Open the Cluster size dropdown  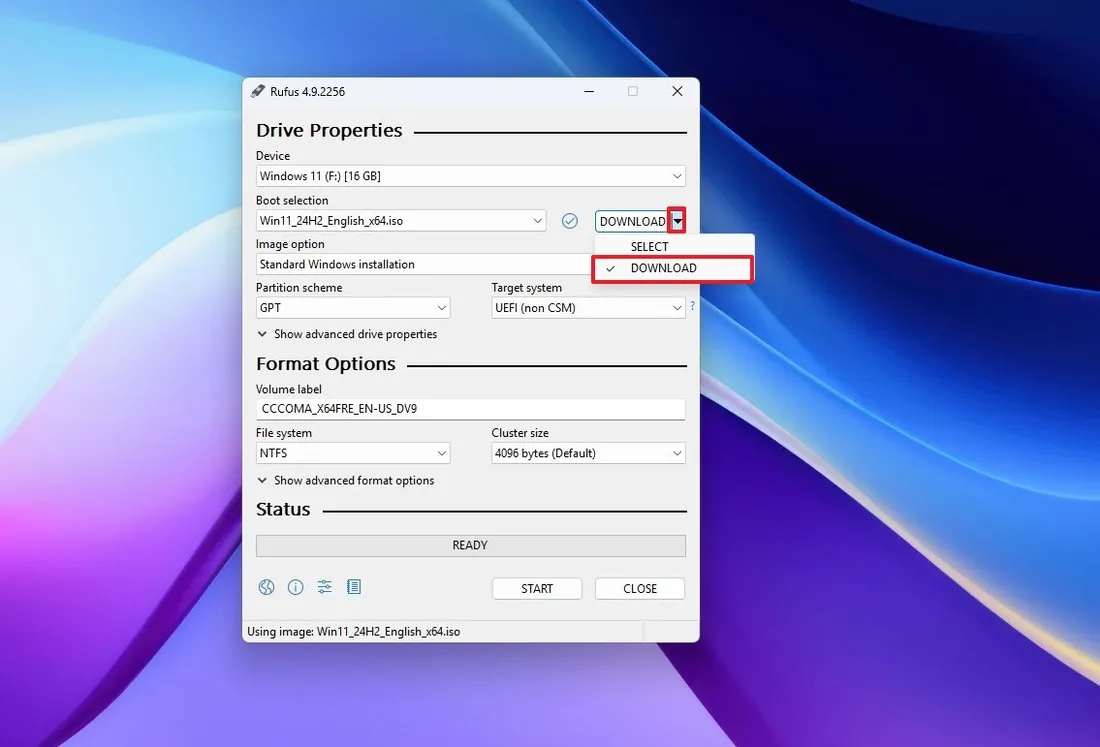pyautogui.click(x=588, y=453)
